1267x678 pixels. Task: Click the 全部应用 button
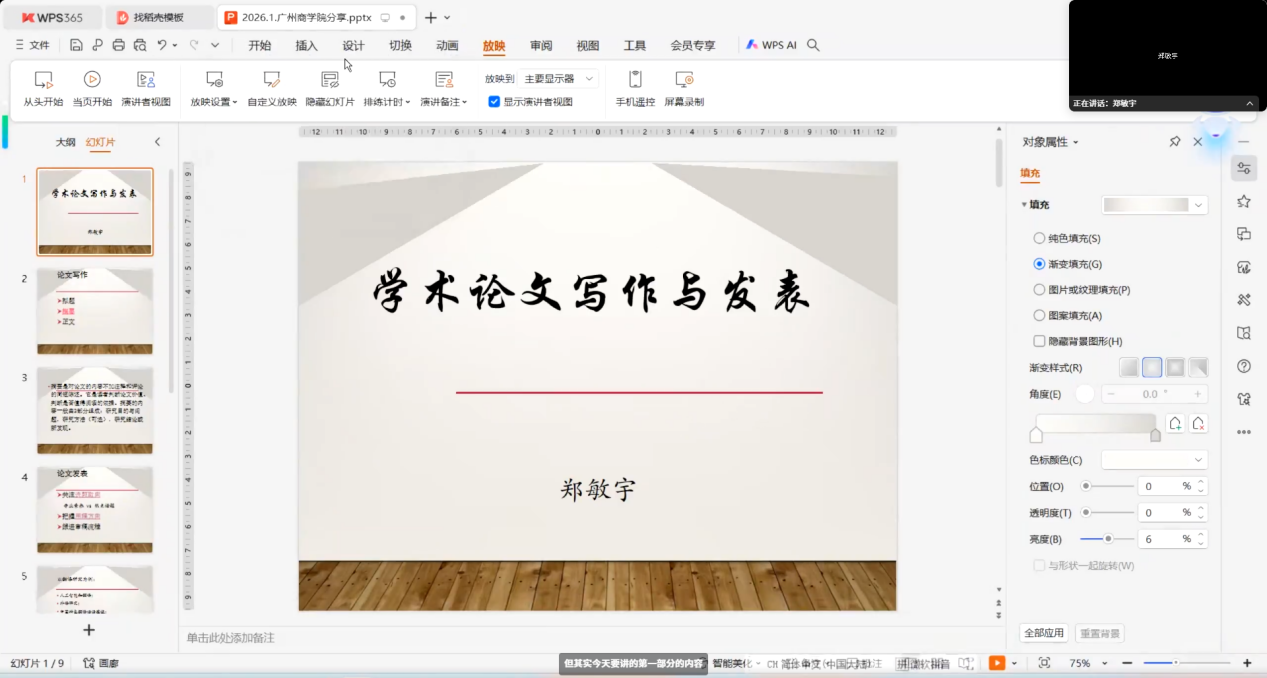[x=1043, y=633]
